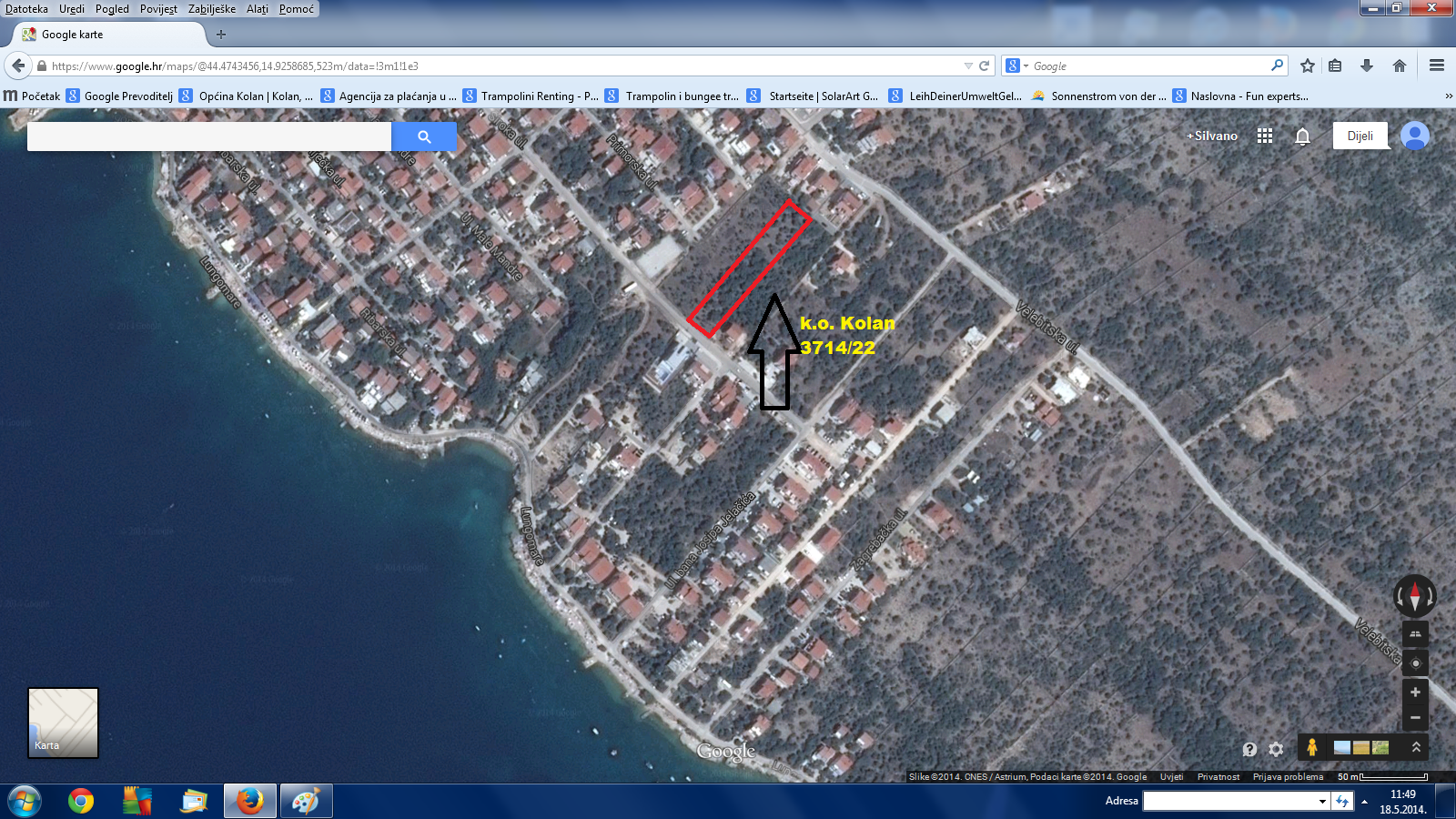The height and width of the screenshot is (819, 1456).
Task: Open the search engine selector dropdown
Action: pos(1016,66)
